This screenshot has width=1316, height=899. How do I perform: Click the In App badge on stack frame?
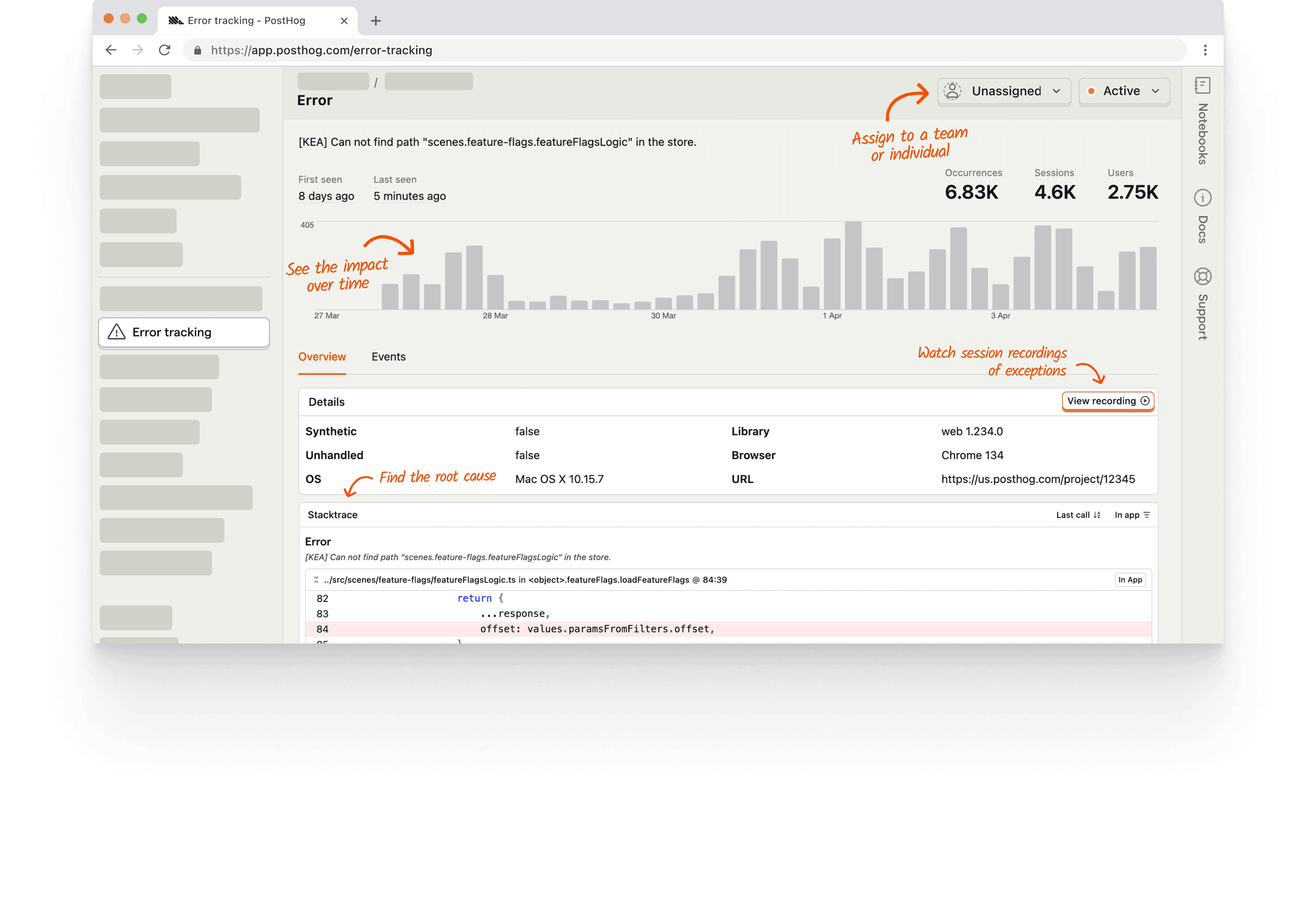pos(1130,579)
